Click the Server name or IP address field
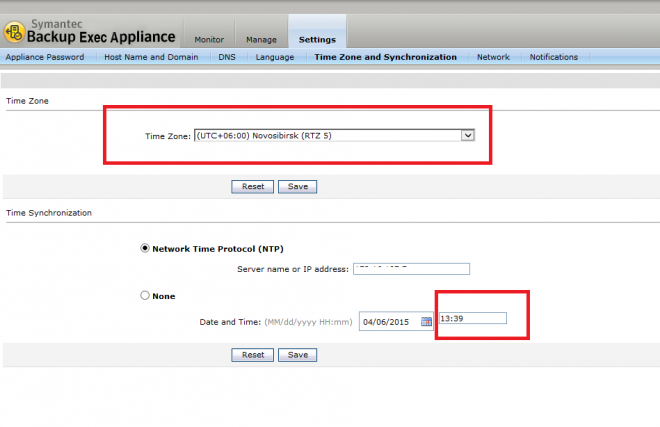The image size is (660, 427). point(411,269)
